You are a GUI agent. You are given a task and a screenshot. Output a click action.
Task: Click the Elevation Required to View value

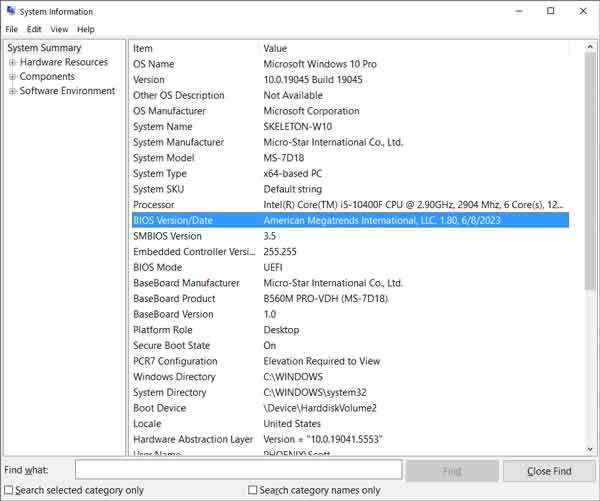click(322, 361)
